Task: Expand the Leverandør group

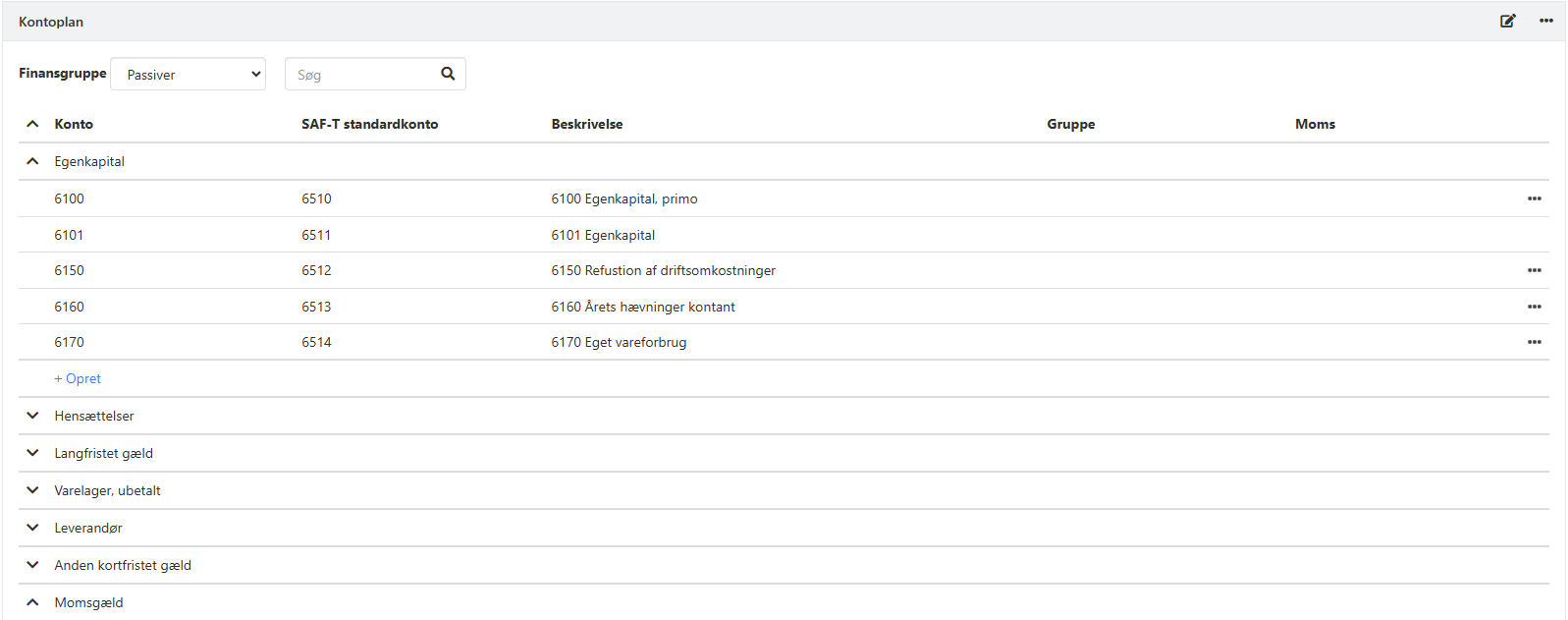Action: (32, 528)
